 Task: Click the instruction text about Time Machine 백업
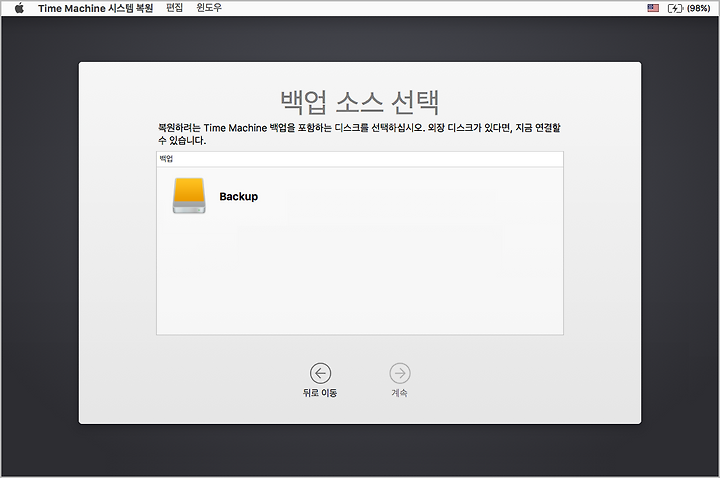pos(359,134)
